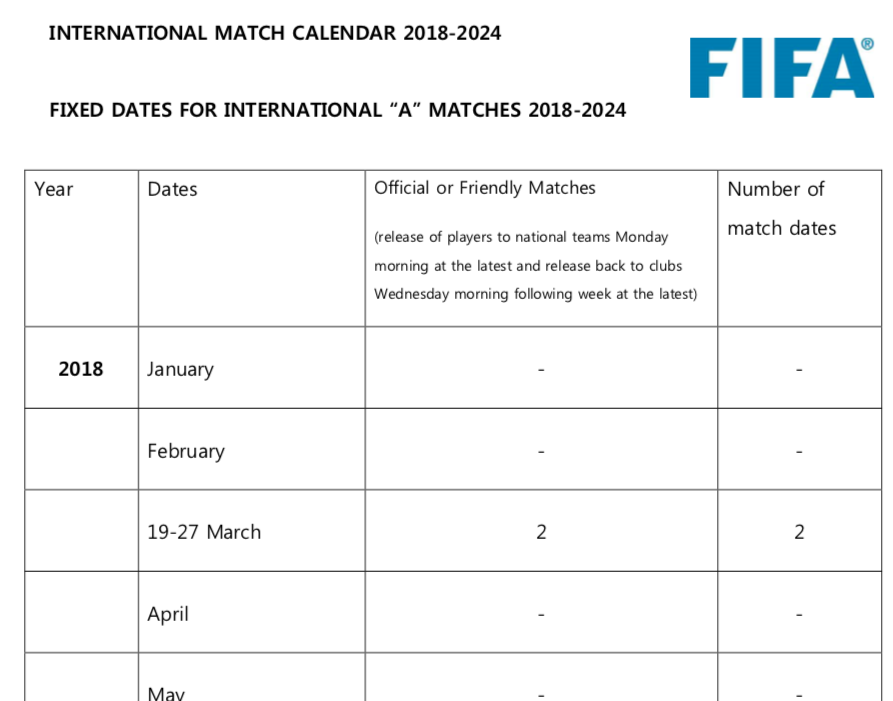Click the Number of match dates header
This screenshot has height=701, width=893.
tap(782, 208)
